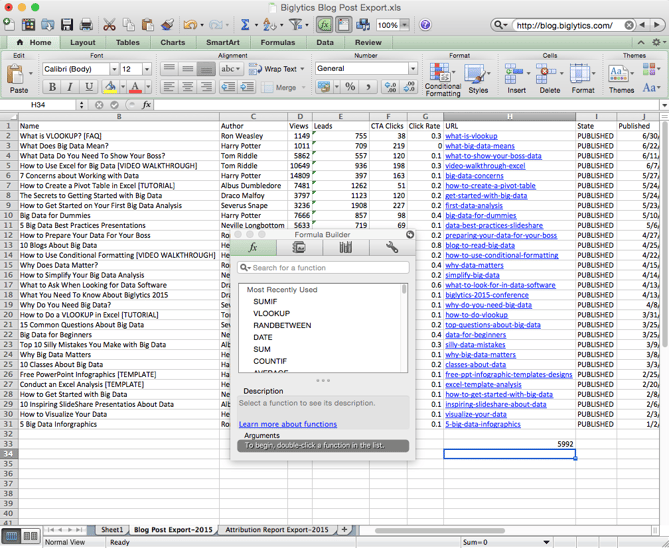The image size is (669, 548).
Task: Open the Reference Tools tab in Formula Builder
Action: click(x=345, y=247)
